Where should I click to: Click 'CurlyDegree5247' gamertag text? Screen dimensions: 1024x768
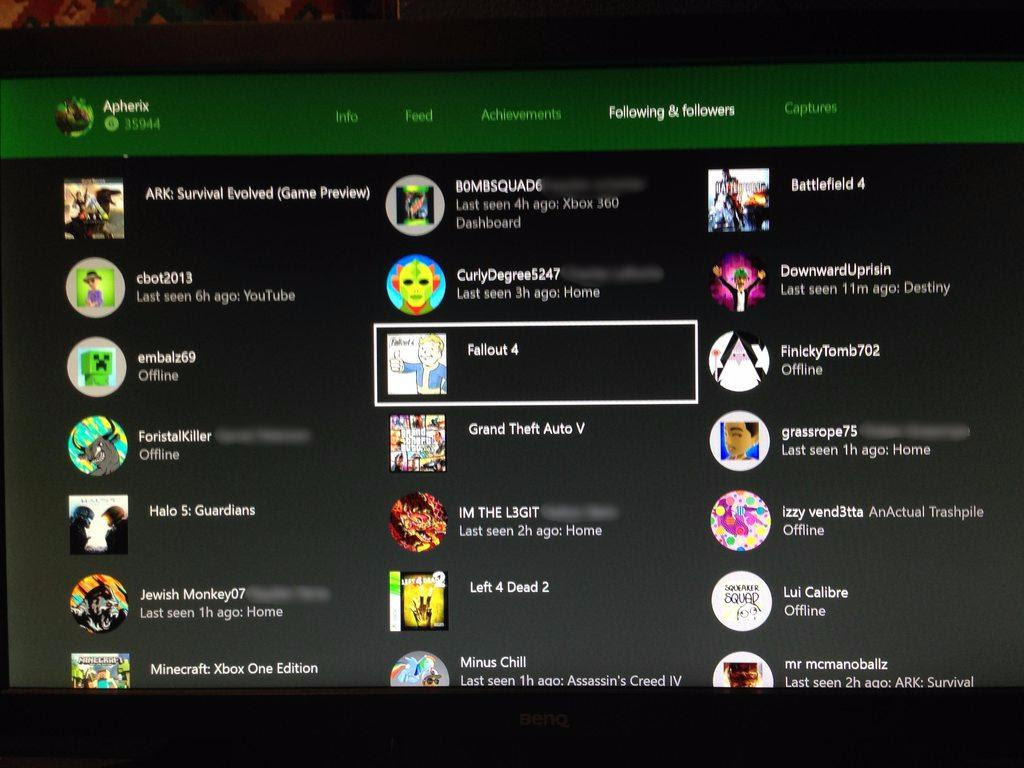(x=508, y=275)
